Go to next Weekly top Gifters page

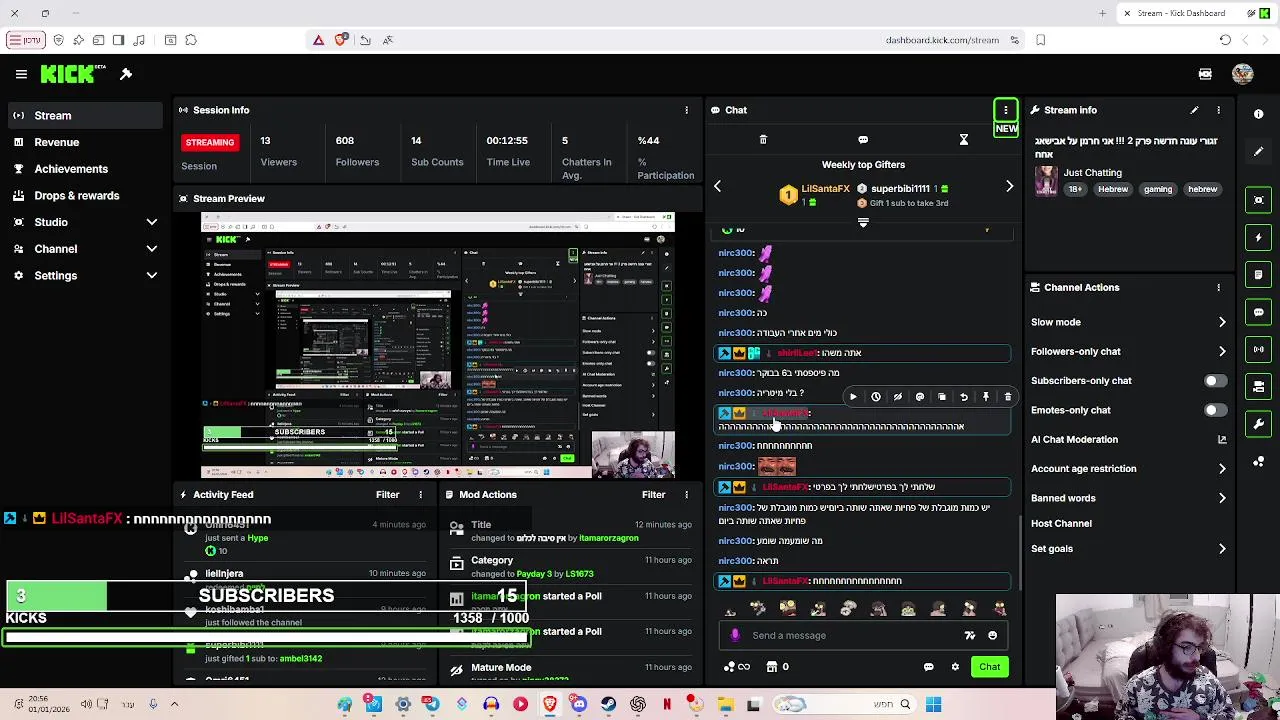tap(1009, 186)
